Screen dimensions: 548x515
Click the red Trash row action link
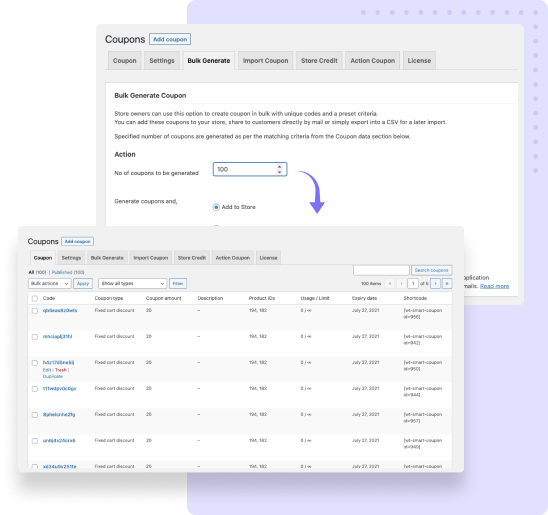60,370
